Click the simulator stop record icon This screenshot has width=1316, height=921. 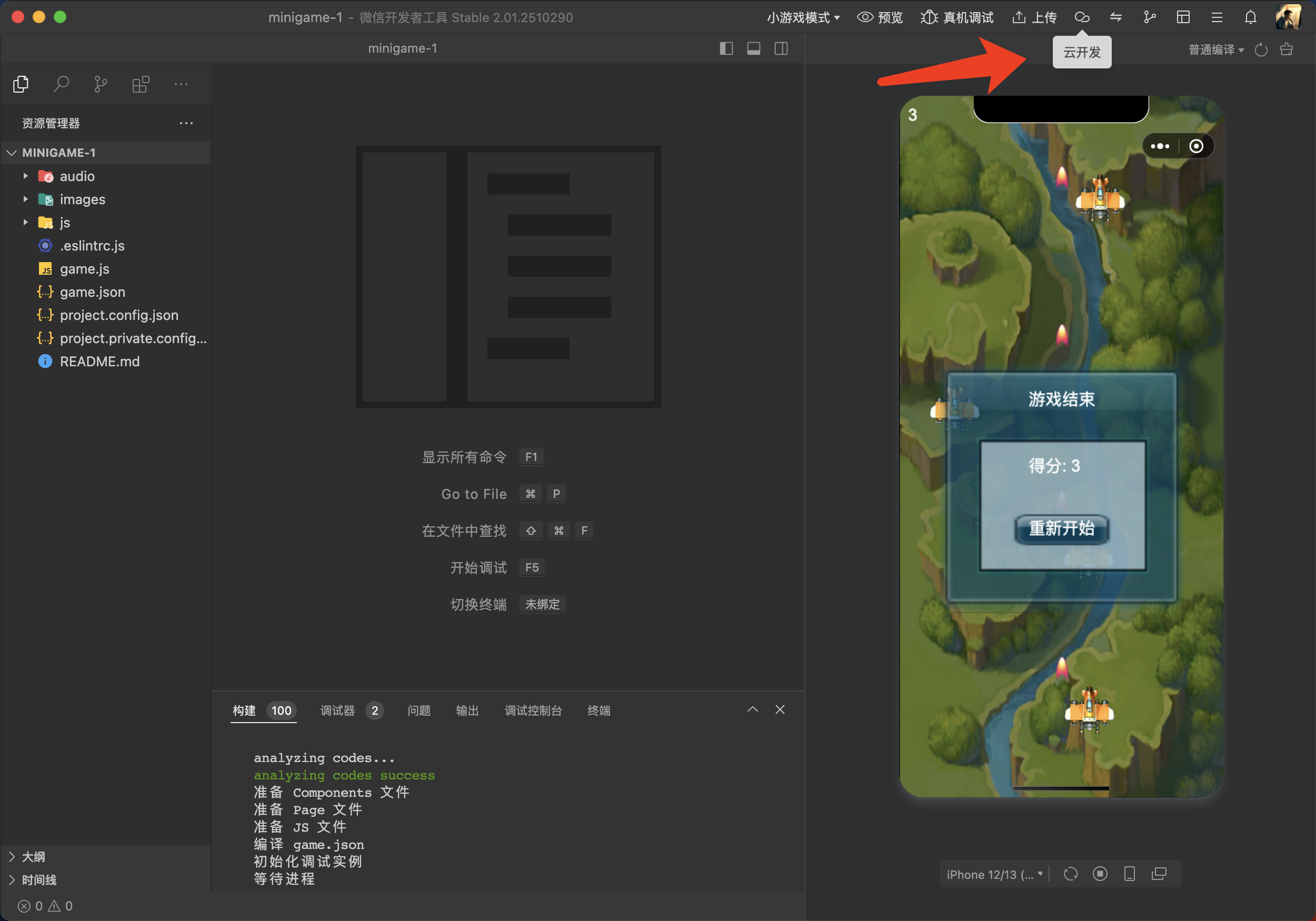point(1100,874)
